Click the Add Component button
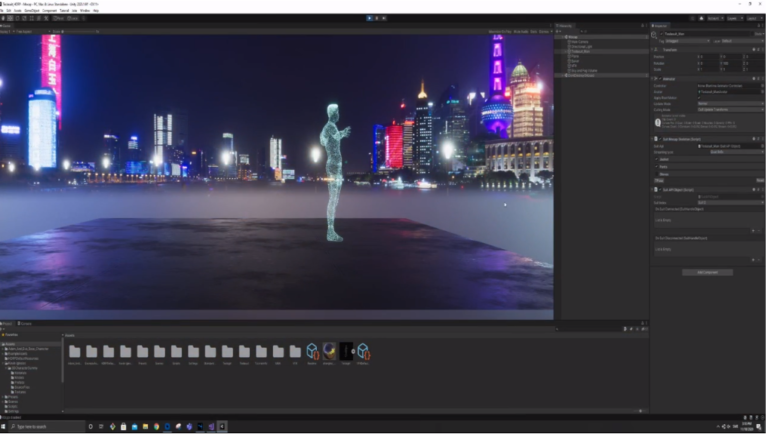This screenshot has height=434, width=768. (707, 272)
